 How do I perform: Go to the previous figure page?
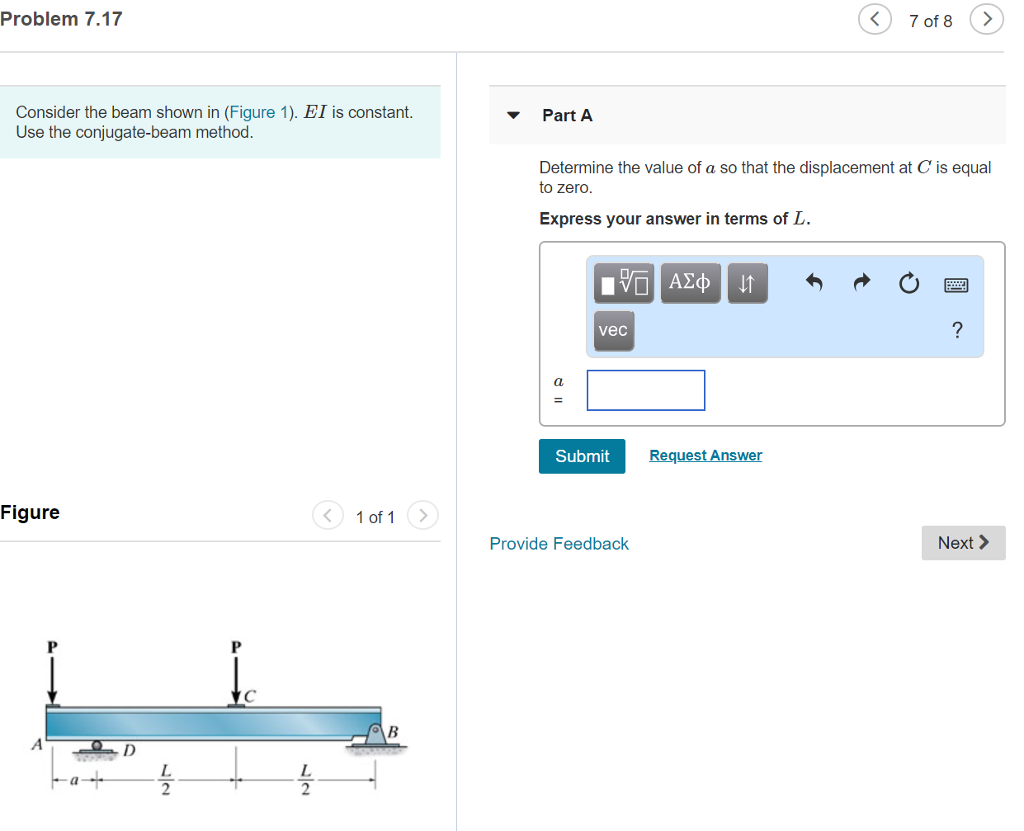tap(328, 515)
